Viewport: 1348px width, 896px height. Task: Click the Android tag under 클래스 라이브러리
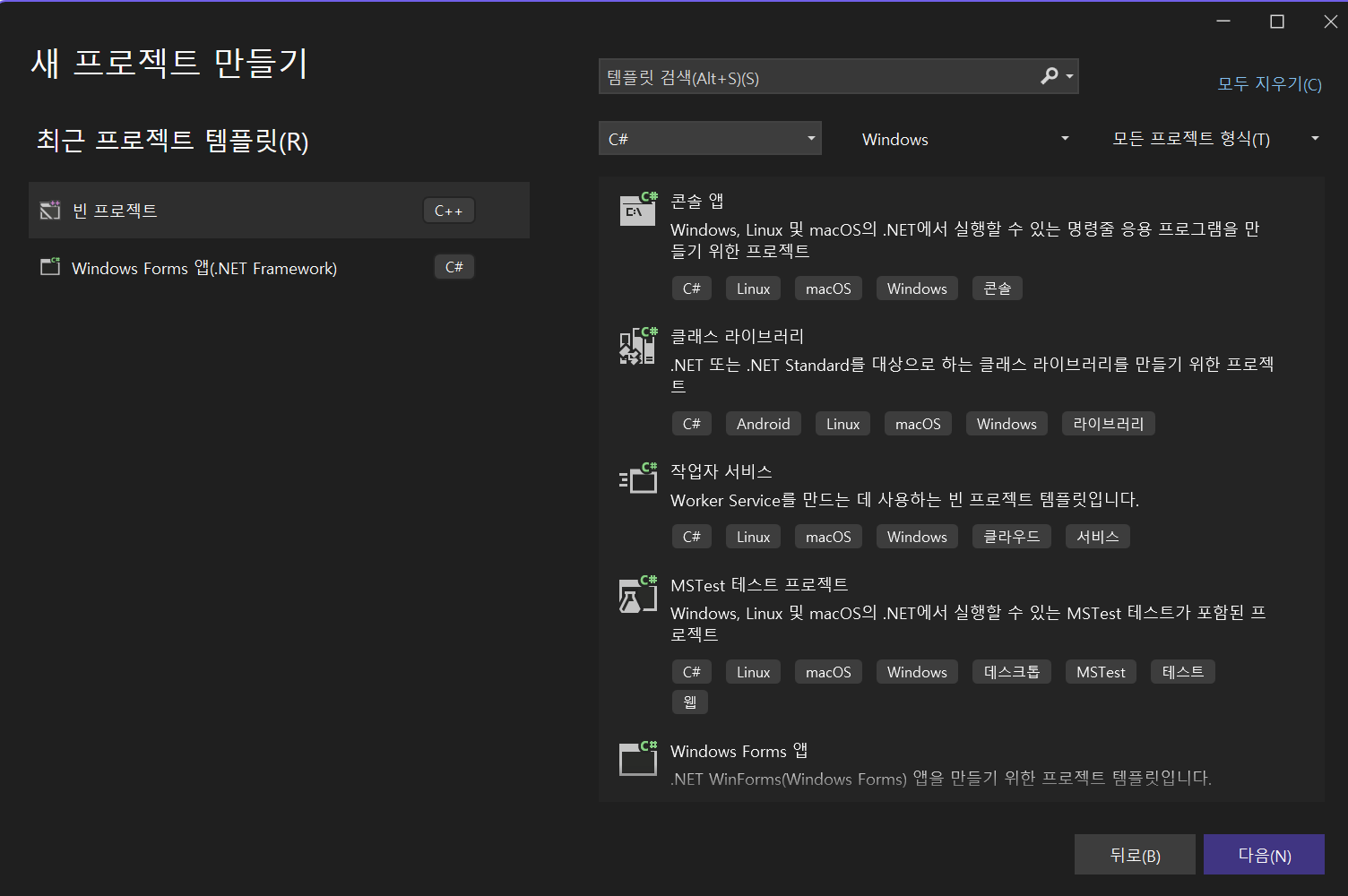[764, 424]
